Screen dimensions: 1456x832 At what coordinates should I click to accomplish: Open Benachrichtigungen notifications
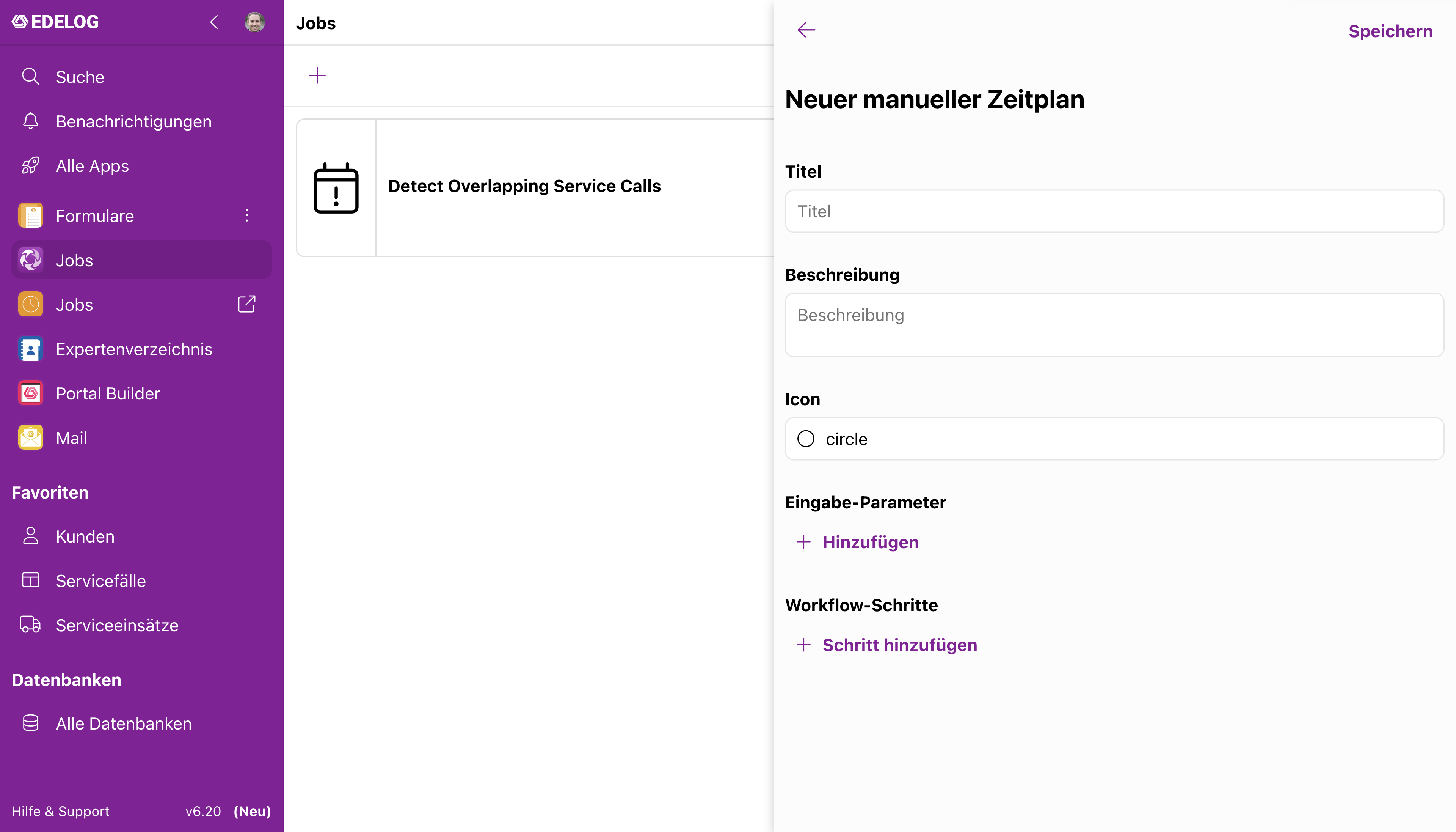(141, 121)
